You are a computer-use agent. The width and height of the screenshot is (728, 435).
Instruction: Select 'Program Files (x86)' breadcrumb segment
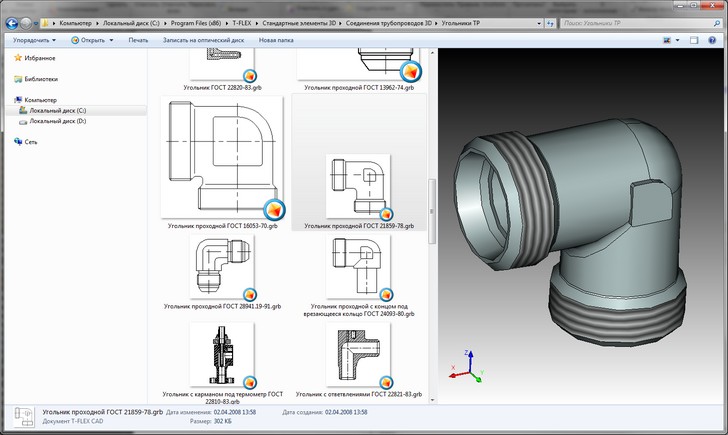click(196, 23)
